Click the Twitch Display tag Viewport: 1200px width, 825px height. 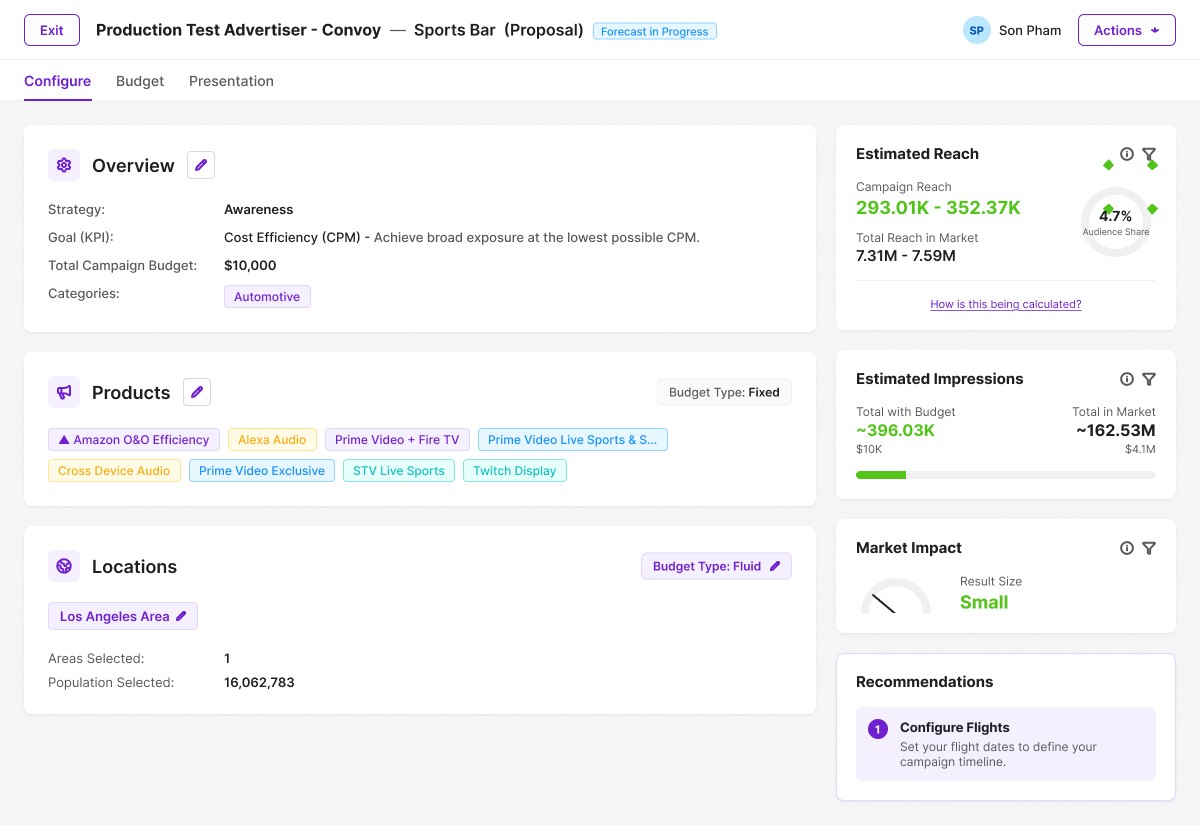pyautogui.click(x=515, y=471)
